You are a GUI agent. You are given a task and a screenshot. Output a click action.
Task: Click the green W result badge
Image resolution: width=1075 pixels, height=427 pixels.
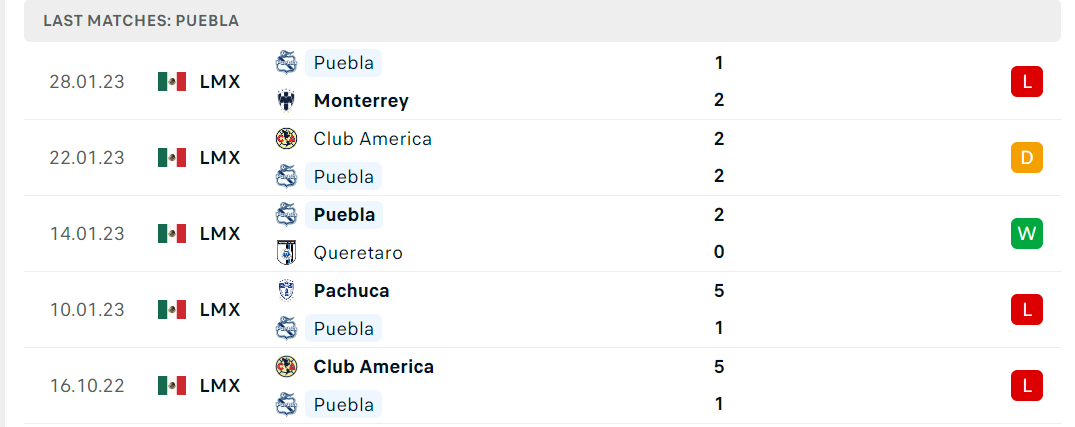[x=1026, y=234]
